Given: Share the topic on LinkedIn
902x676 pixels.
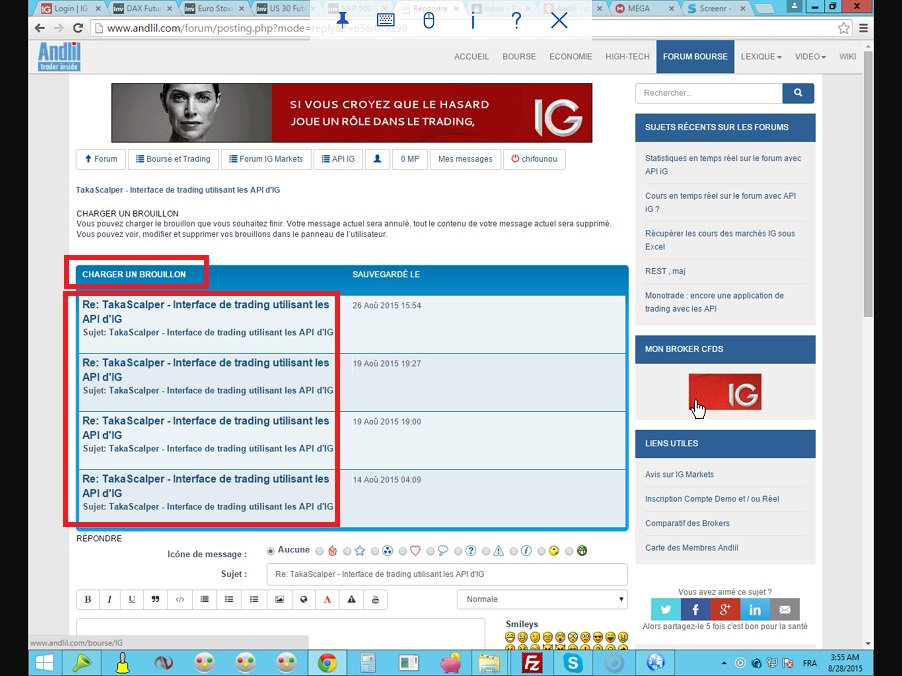Looking at the screenshot, I should 755,609.
